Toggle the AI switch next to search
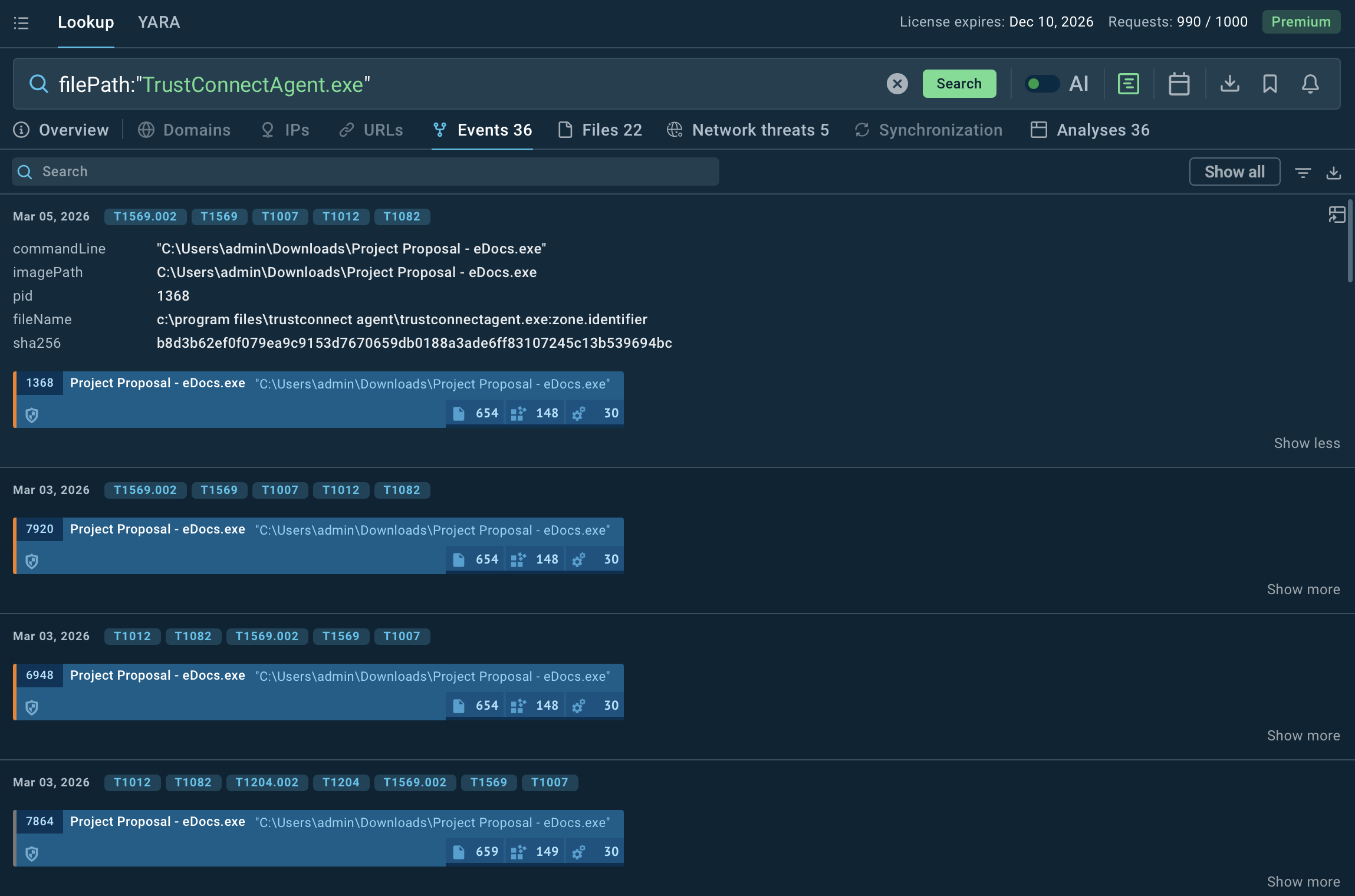1355x896 pixels. click(1042, 84)
